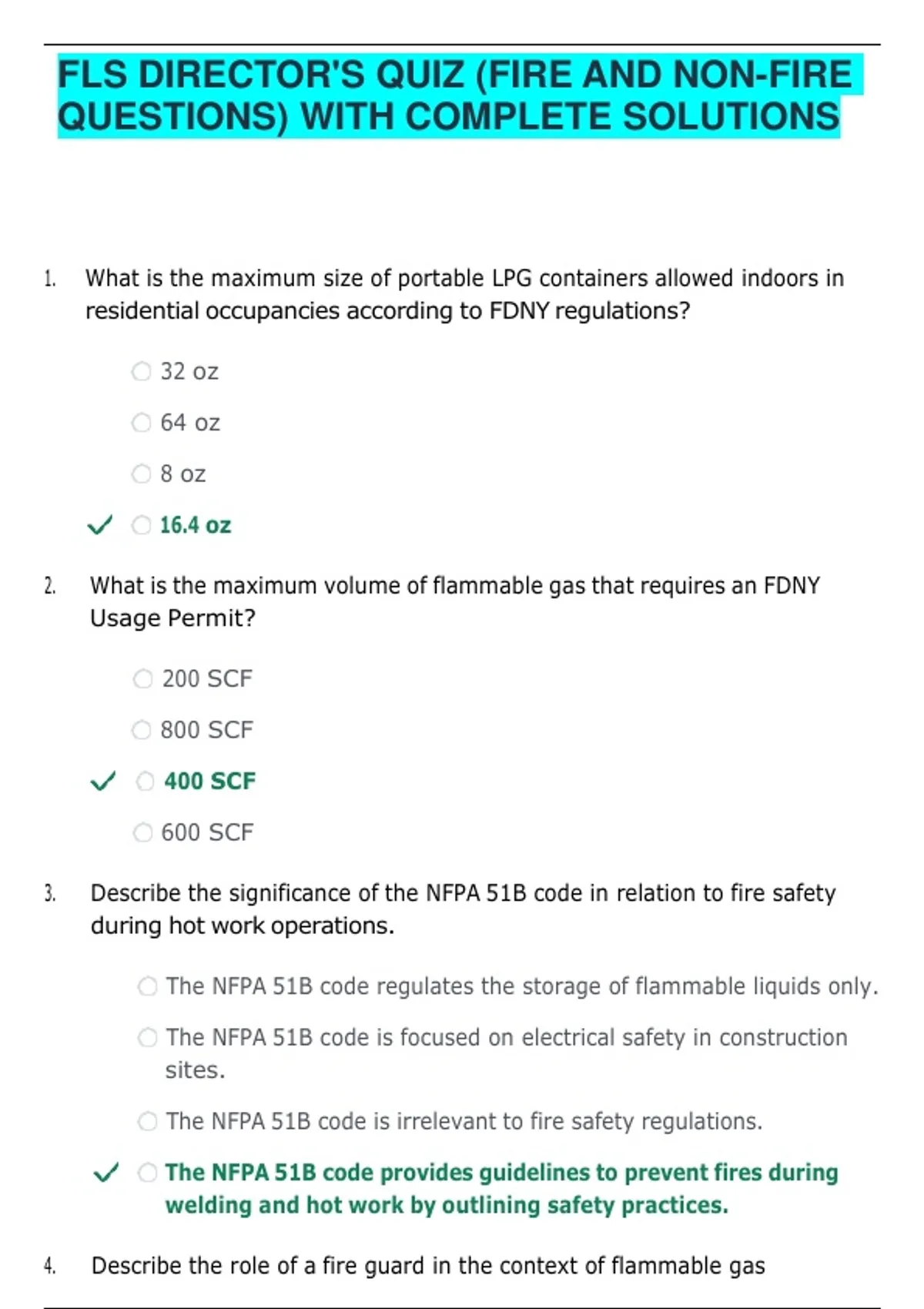Select the 16.4 oz radio button
The height and width of the screenshot is (1309, 924).
(142, 525)
